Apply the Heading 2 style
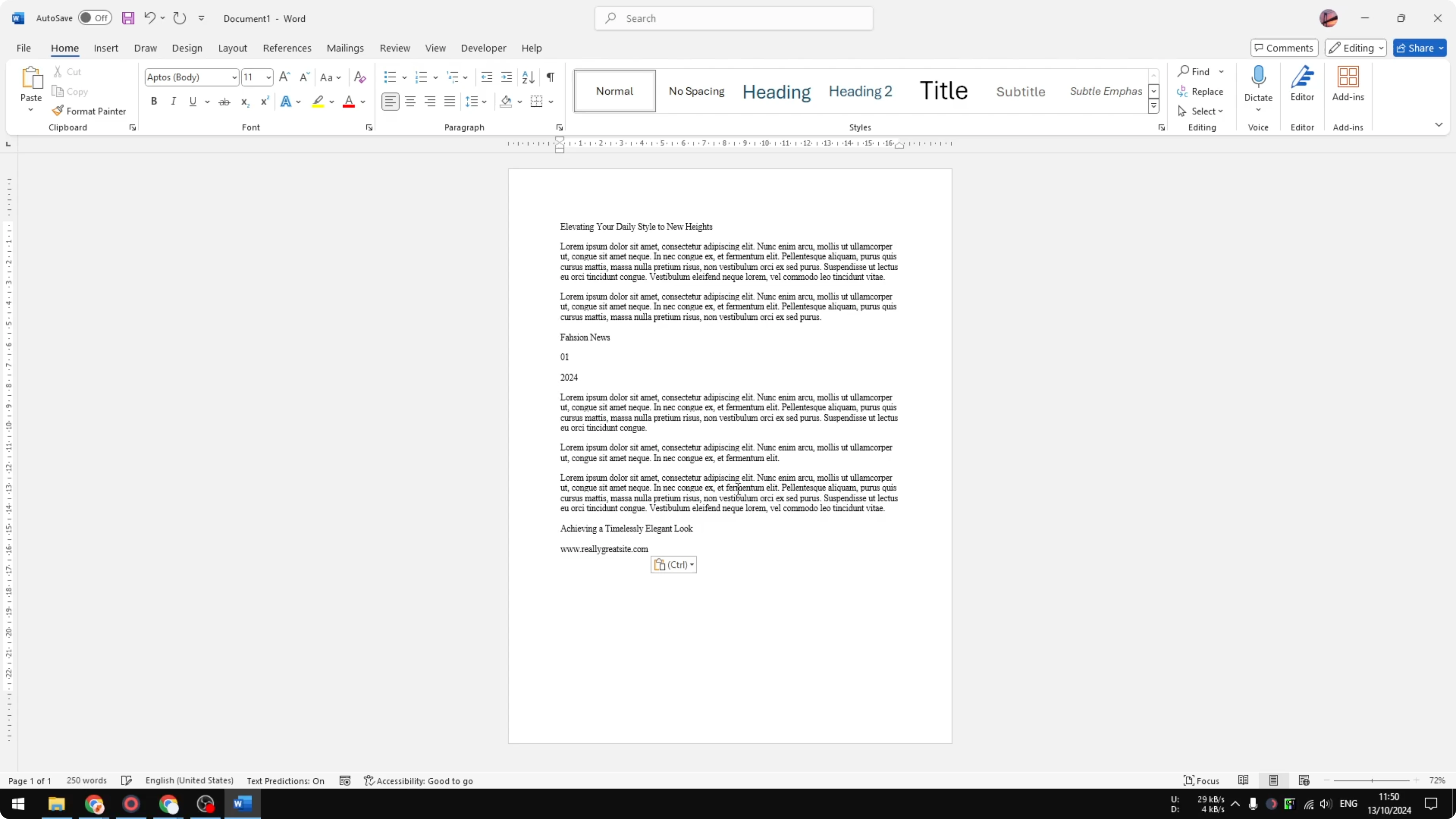 tap(860, 91)
